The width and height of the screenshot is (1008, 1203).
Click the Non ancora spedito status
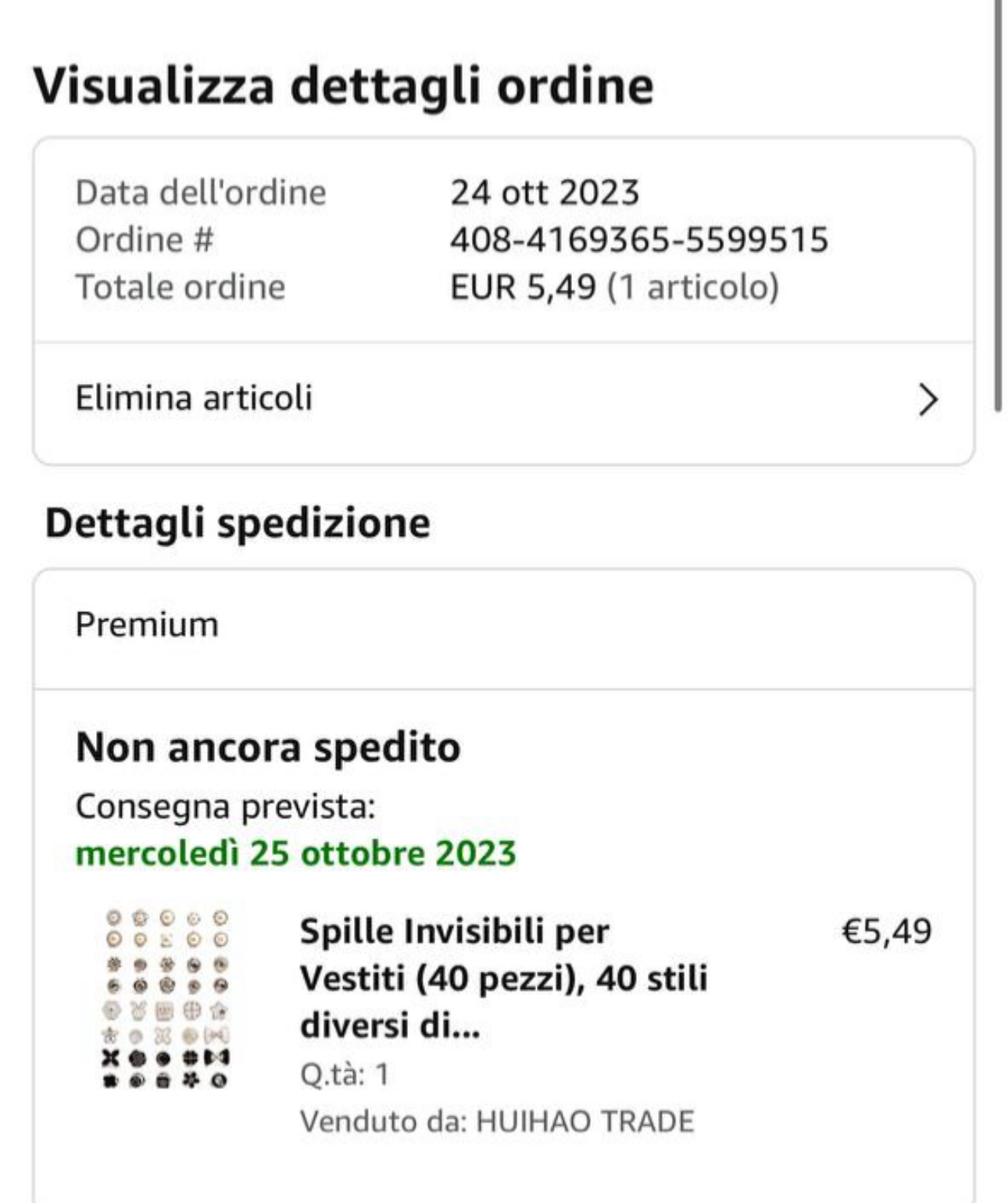268,747
